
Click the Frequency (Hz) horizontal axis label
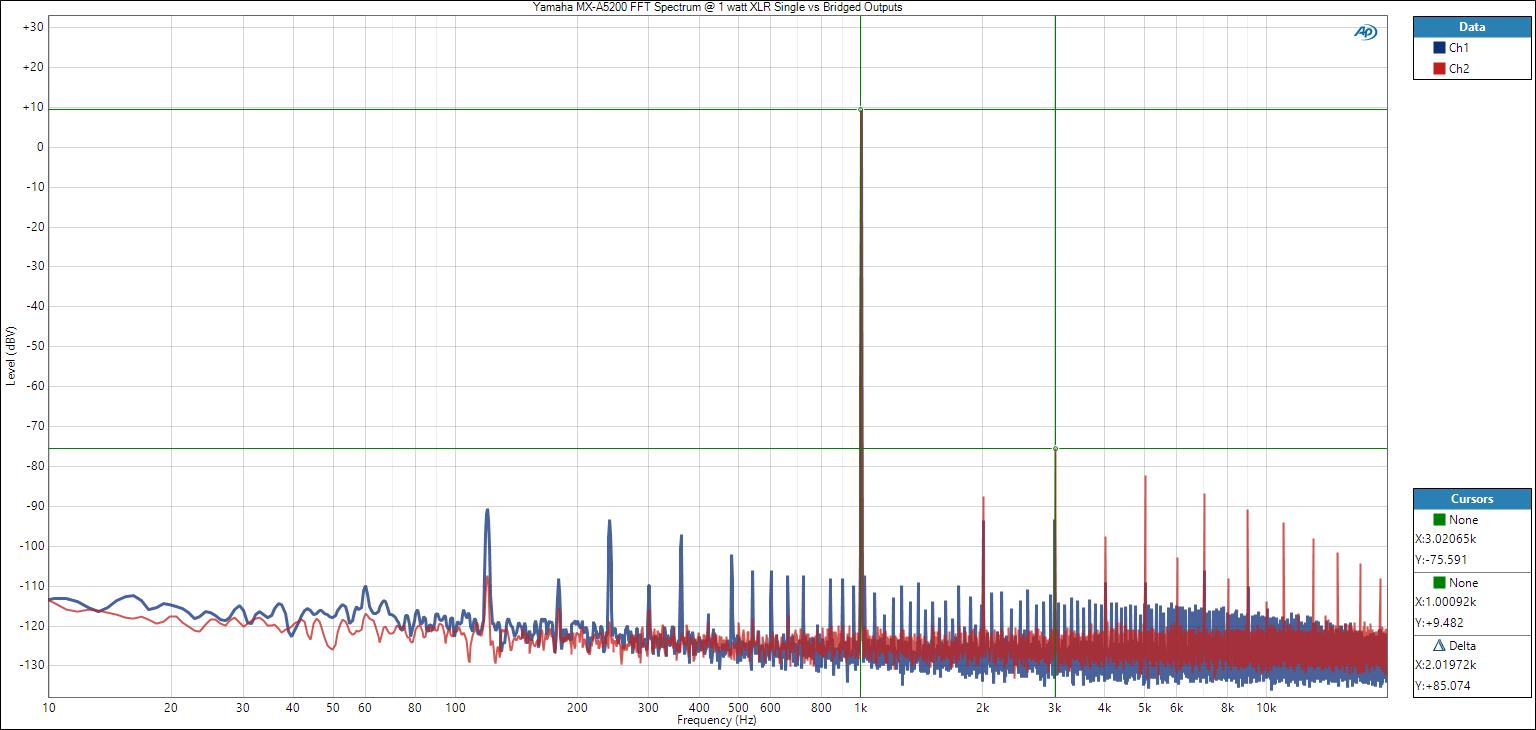point(716,720)
